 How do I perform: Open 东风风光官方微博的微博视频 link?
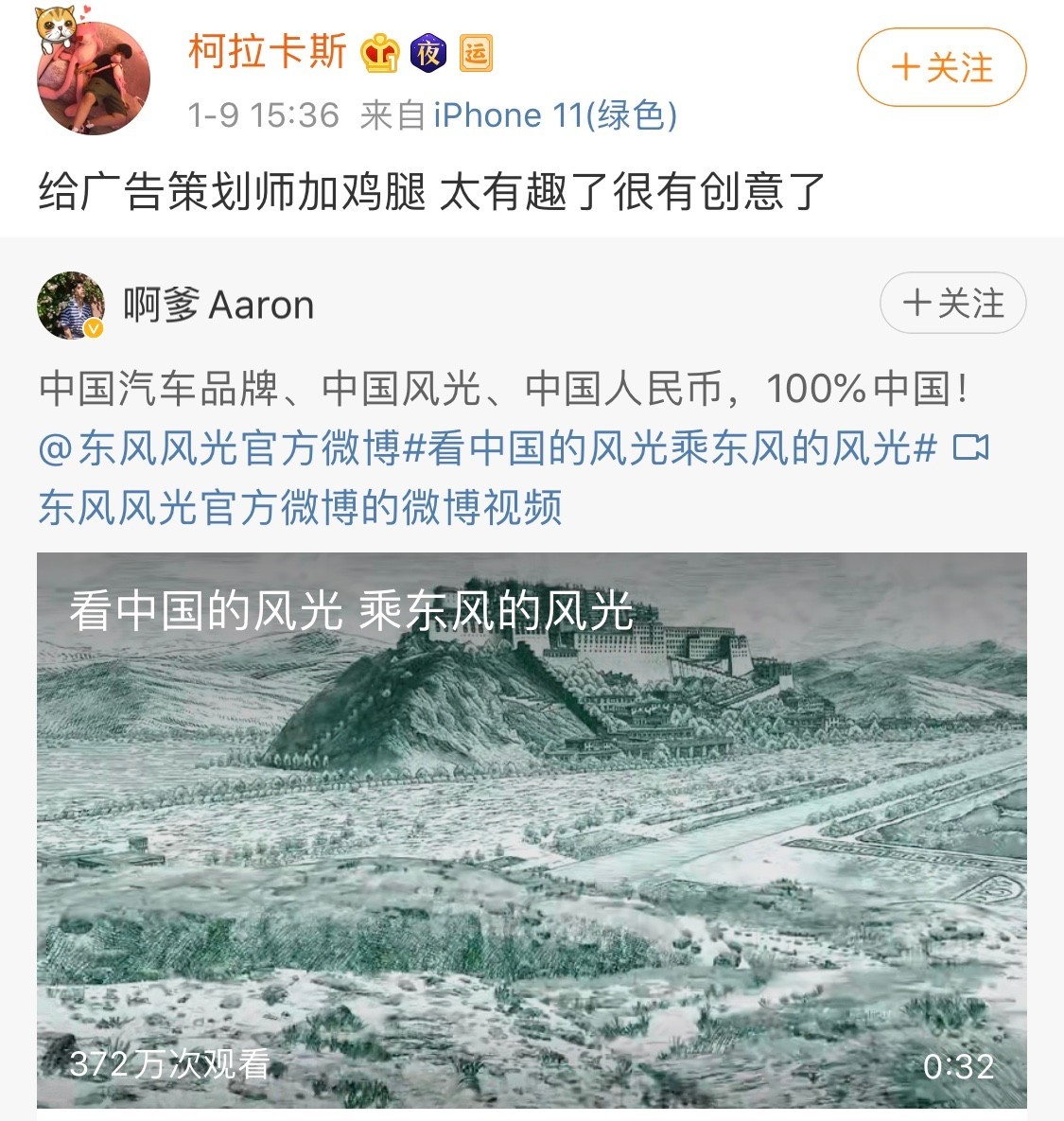[300, 508]
